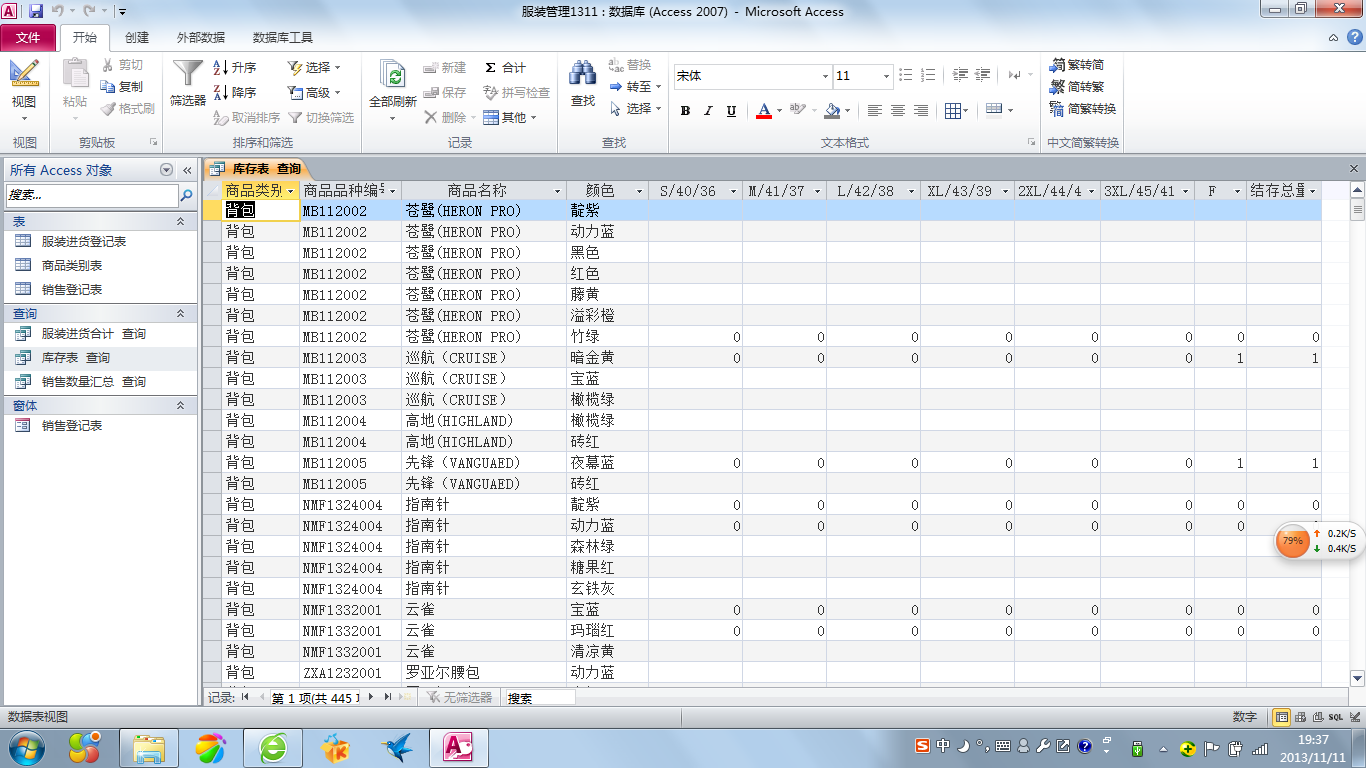Toggle underline text formatting
This screenshot has width=1366, height=768.
click(x=731, y=111)
